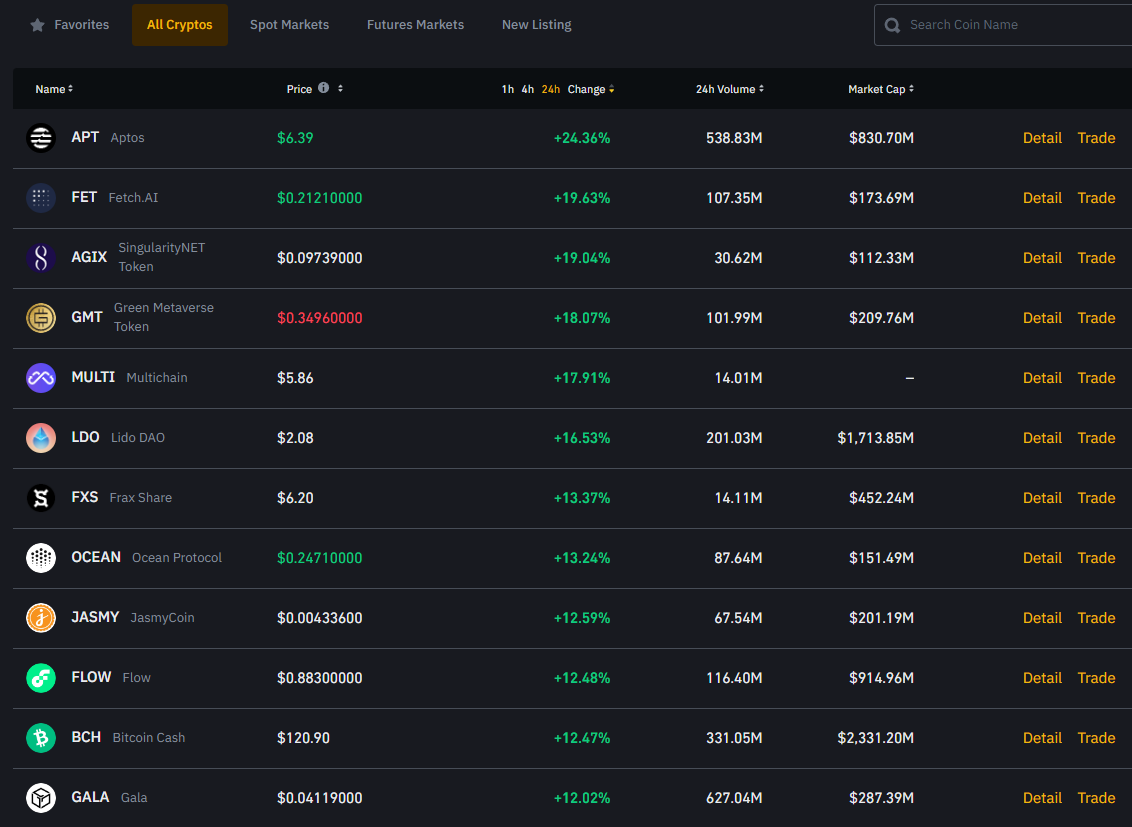The width and height of the screenshot is (1132, 827).
Task: Sort coins by Market Cap
Action: pos(880,89)
